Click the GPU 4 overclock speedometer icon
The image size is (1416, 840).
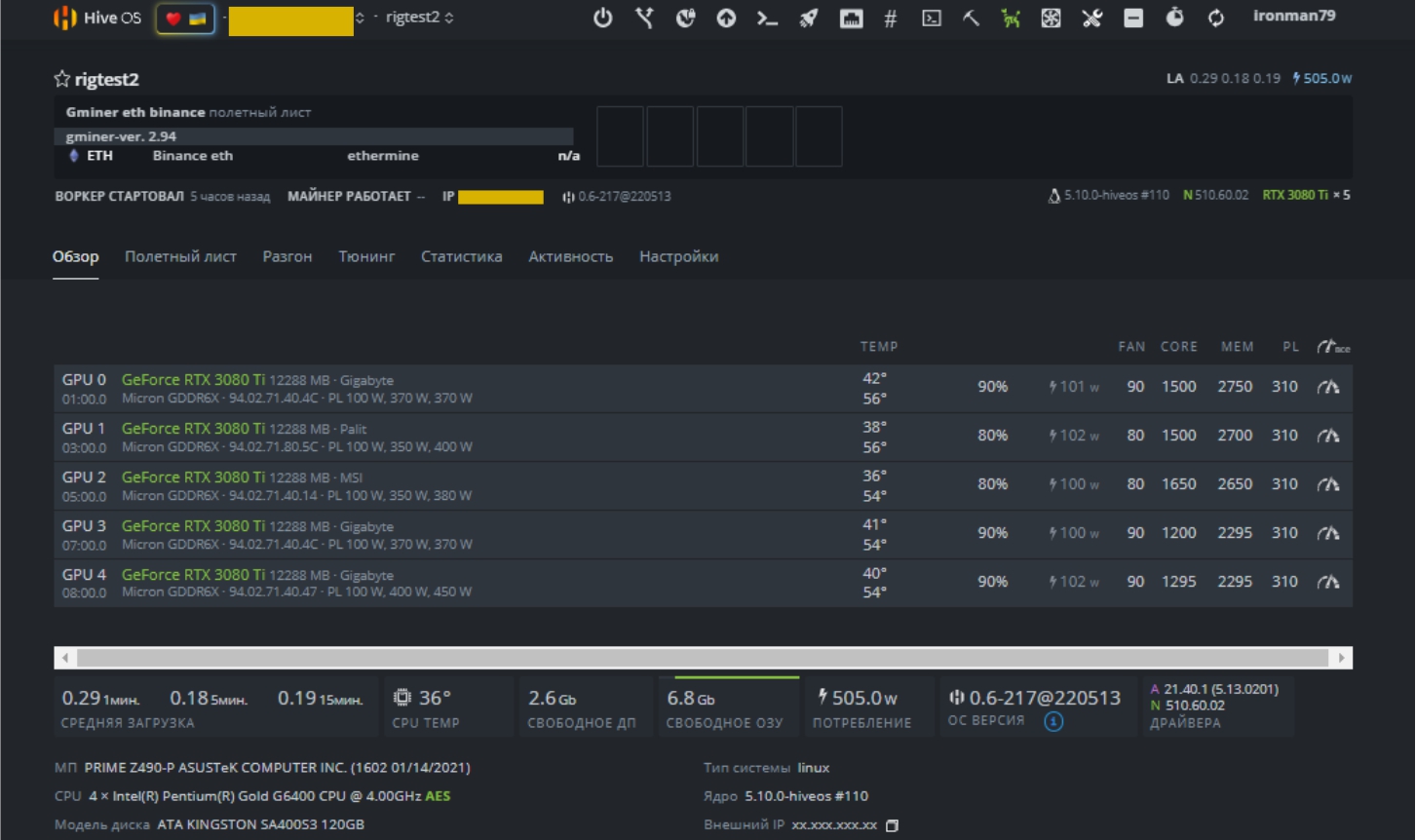click(x=1328, y=582)
